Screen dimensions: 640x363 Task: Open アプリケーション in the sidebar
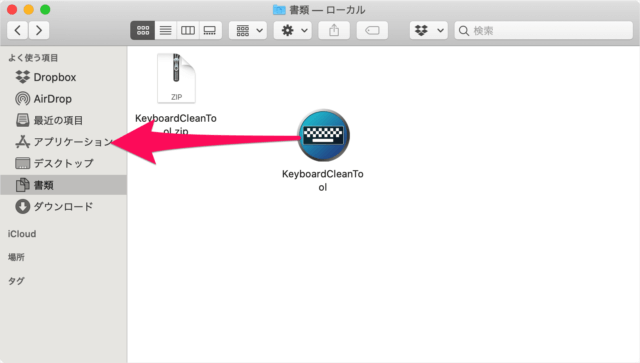click(x=64, y=142)
